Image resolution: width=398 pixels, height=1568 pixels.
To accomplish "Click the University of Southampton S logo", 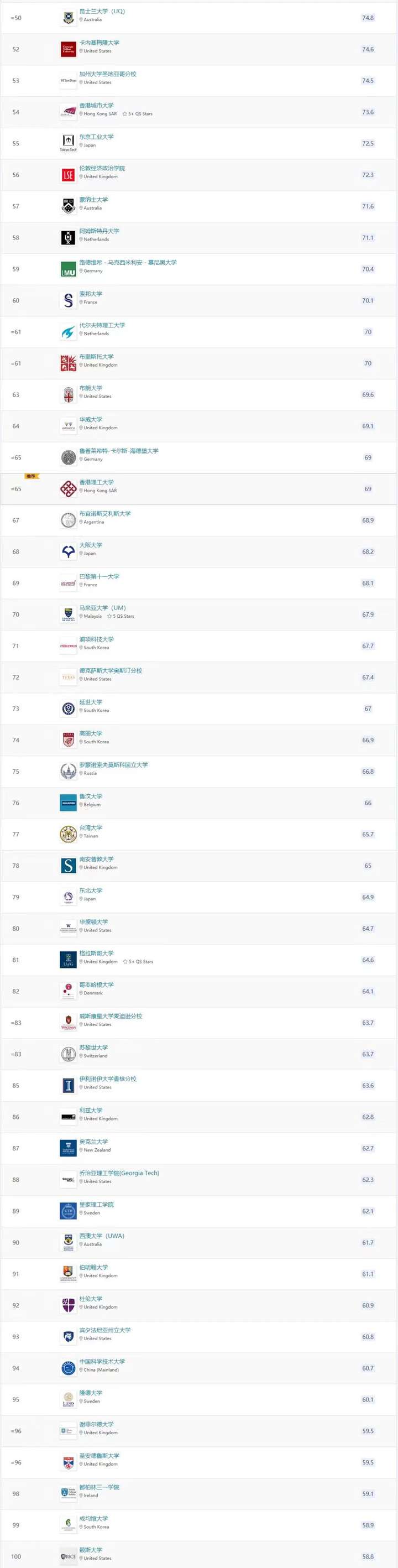I will tap(68, 866).
